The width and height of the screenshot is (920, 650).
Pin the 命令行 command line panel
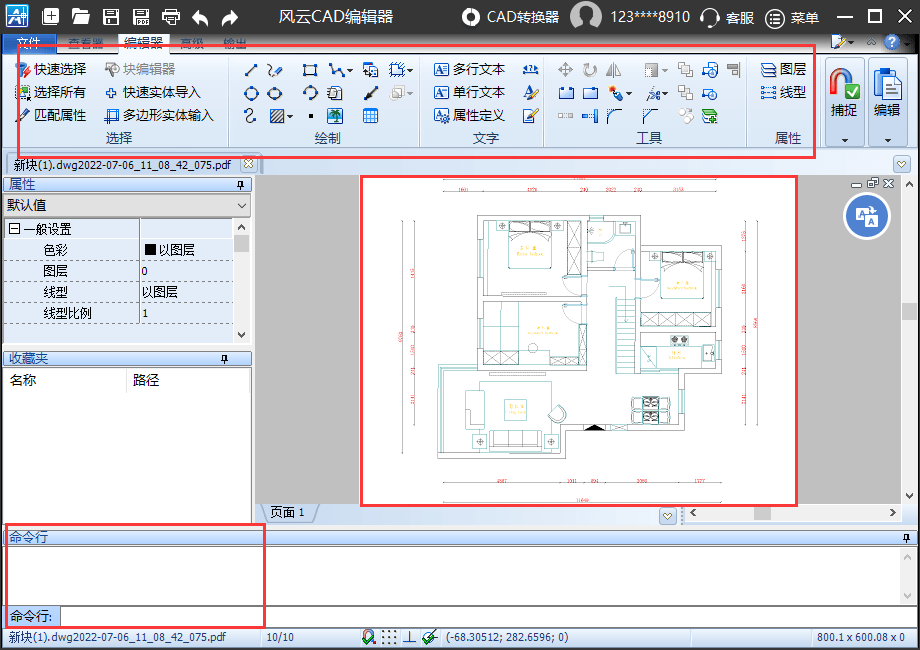coord(907,537)
